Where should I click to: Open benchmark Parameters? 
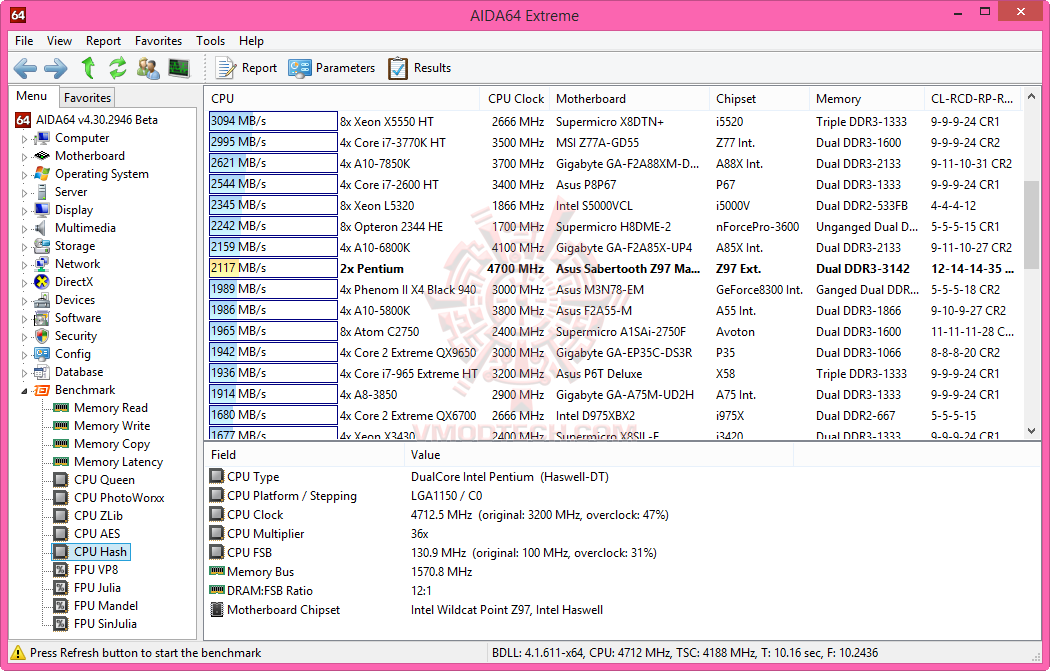[331, 68]
